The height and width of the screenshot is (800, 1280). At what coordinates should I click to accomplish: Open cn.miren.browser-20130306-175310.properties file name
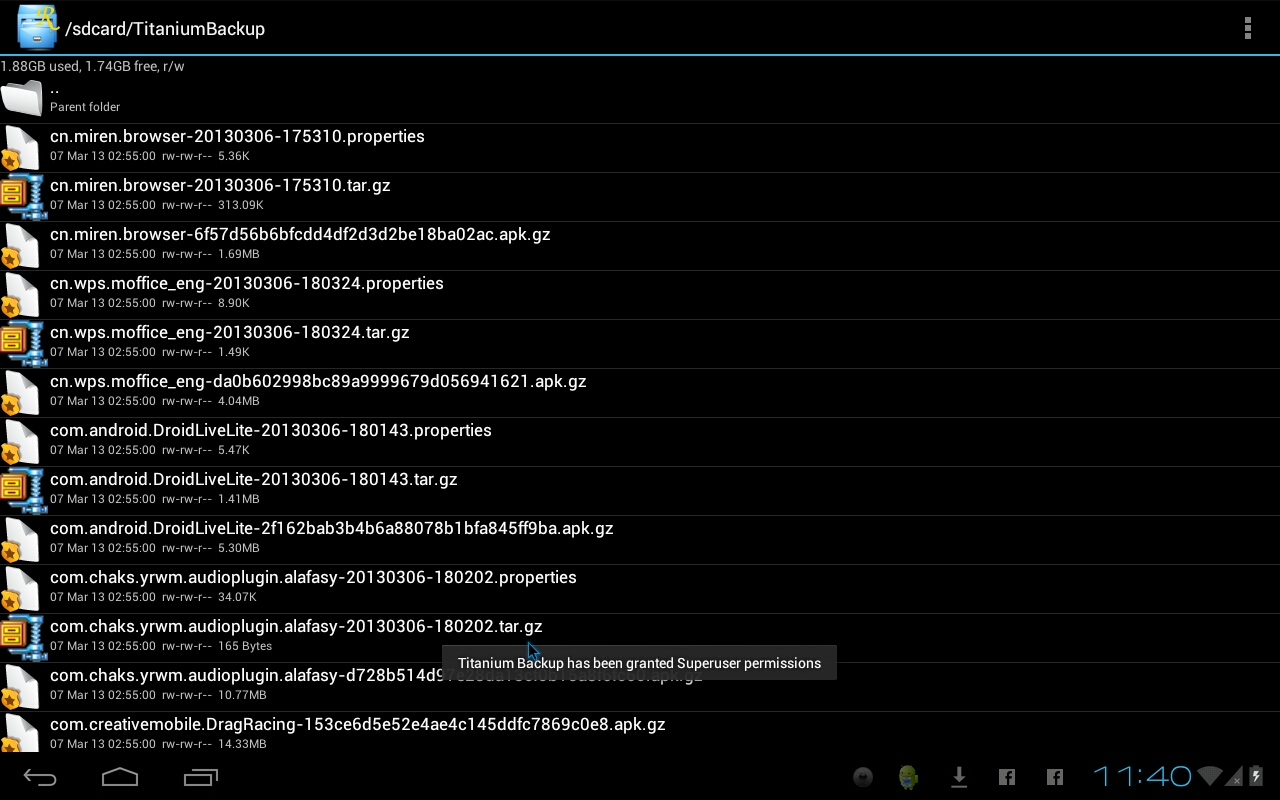point(237,136)
